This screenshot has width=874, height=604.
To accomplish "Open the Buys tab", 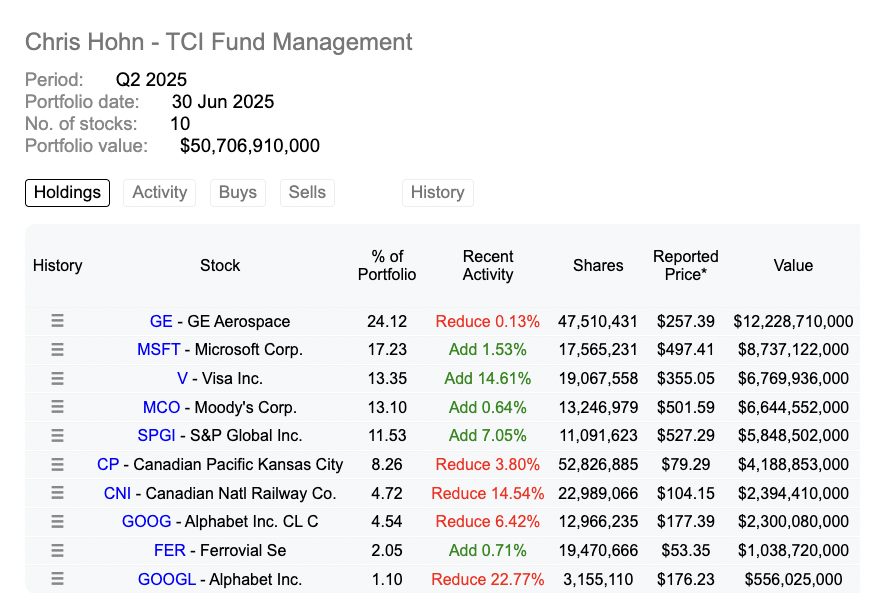I will point(238,193).
